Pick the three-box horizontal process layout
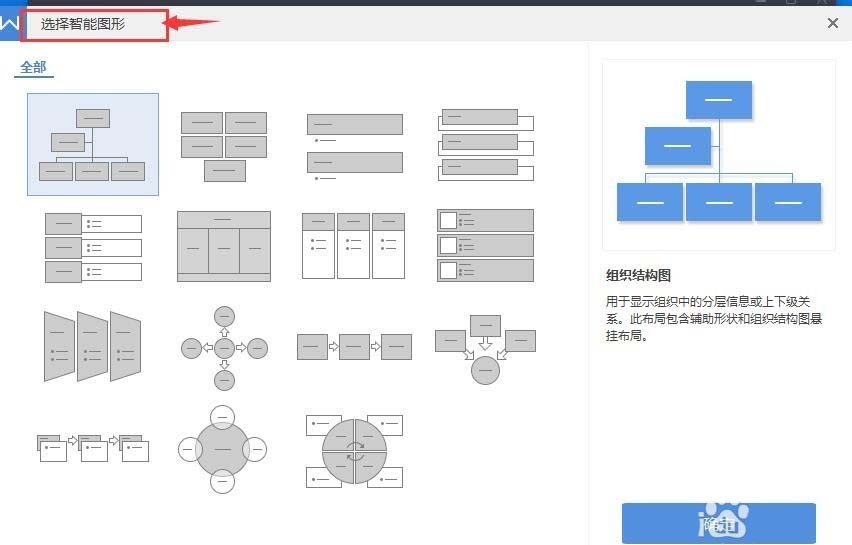 click(x=354, y=347)
